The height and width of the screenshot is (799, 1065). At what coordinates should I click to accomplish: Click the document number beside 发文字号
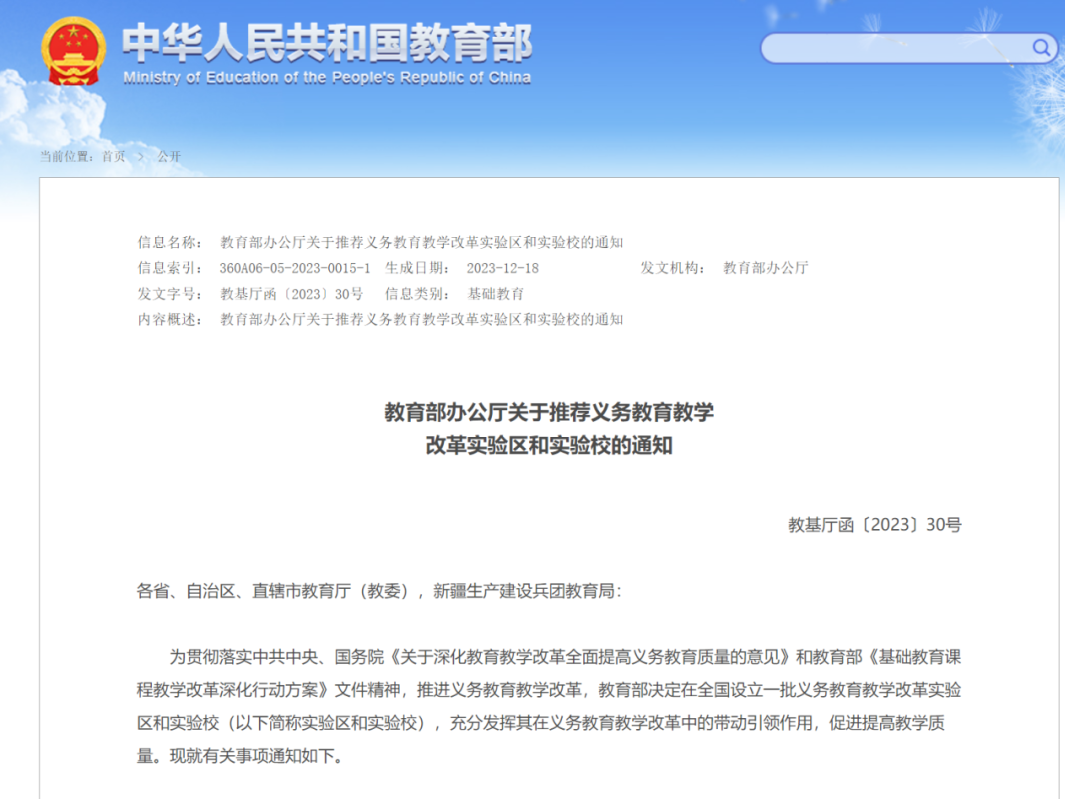pyautogui.click(x=291, y=294)
